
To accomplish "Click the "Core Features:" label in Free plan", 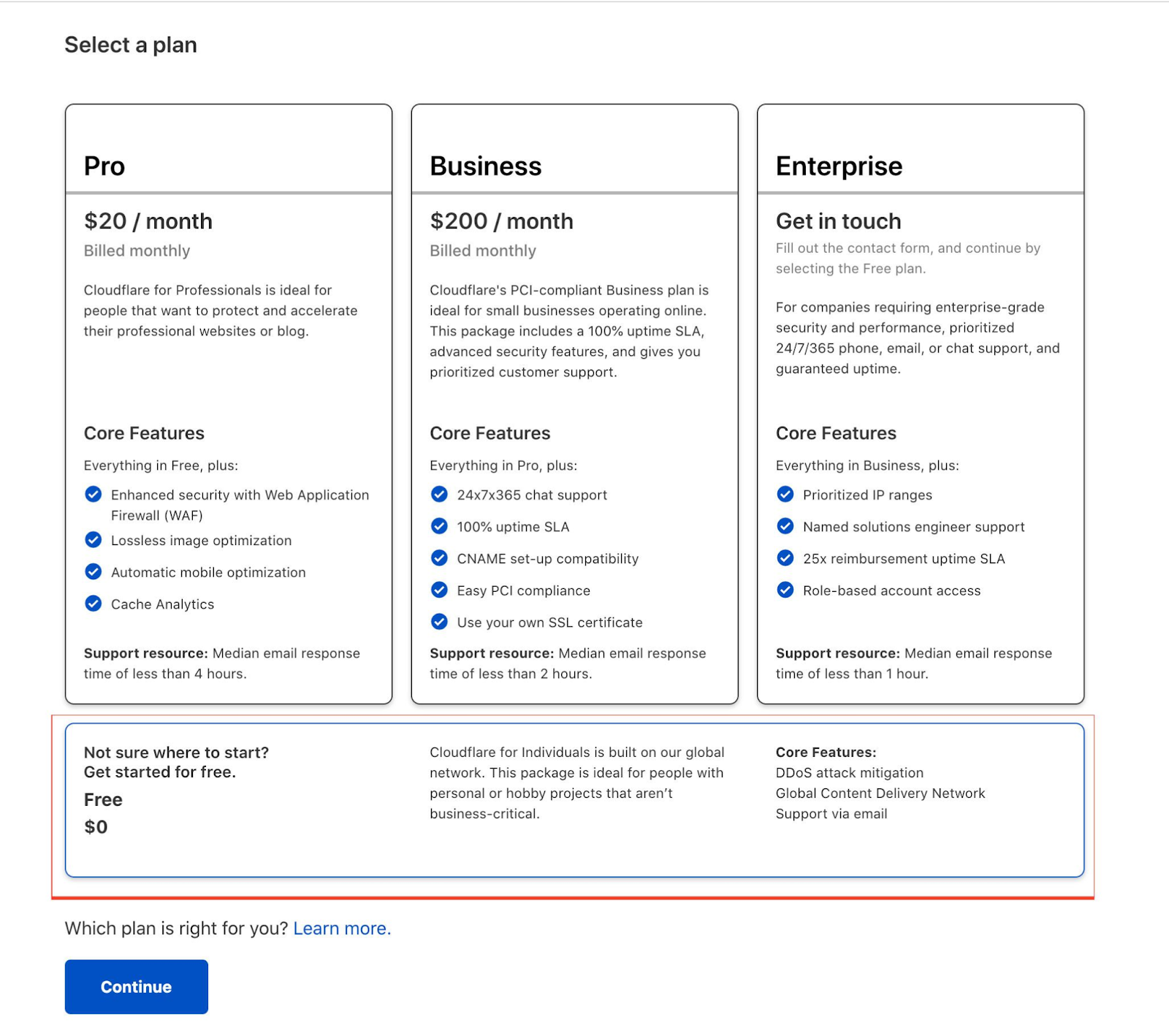I will click(826, 753).
